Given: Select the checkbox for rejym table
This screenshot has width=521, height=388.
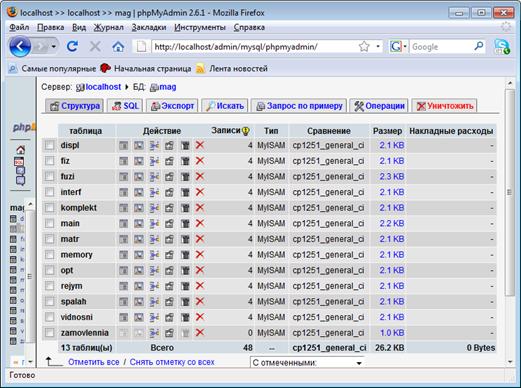Looking at the screenshot, I should (50, 286).
